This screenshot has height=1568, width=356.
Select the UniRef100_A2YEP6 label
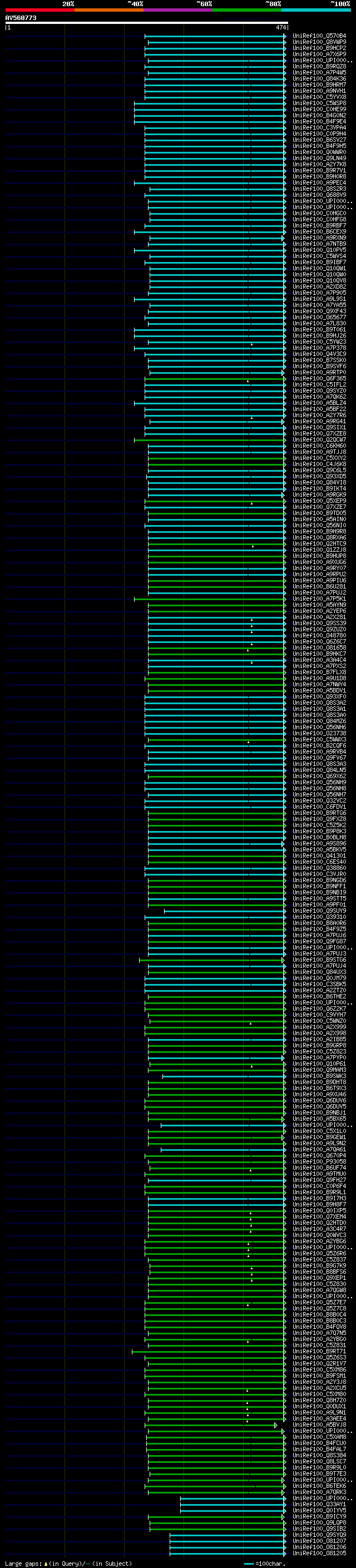point(319,611)
